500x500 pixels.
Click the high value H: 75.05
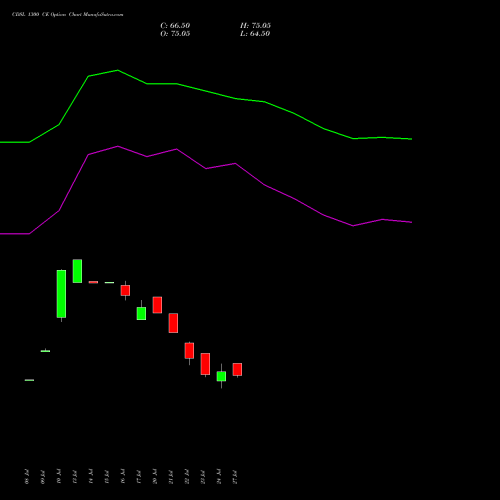[255, 26]
